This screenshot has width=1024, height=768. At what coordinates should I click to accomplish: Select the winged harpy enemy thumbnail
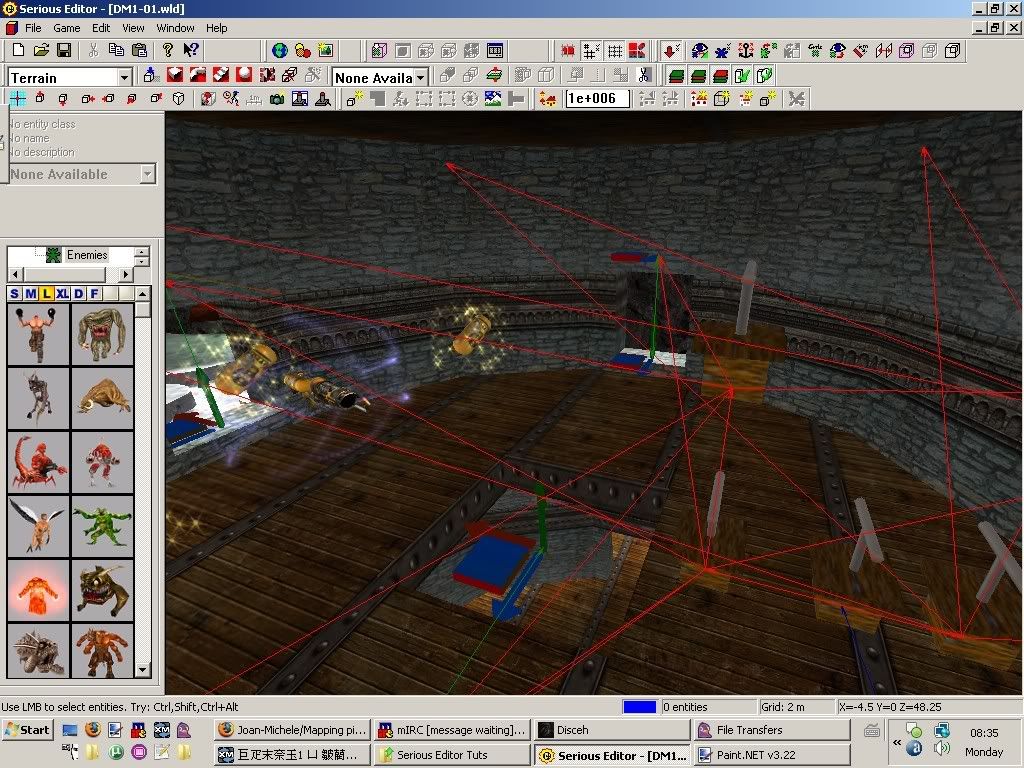point(38,526)
